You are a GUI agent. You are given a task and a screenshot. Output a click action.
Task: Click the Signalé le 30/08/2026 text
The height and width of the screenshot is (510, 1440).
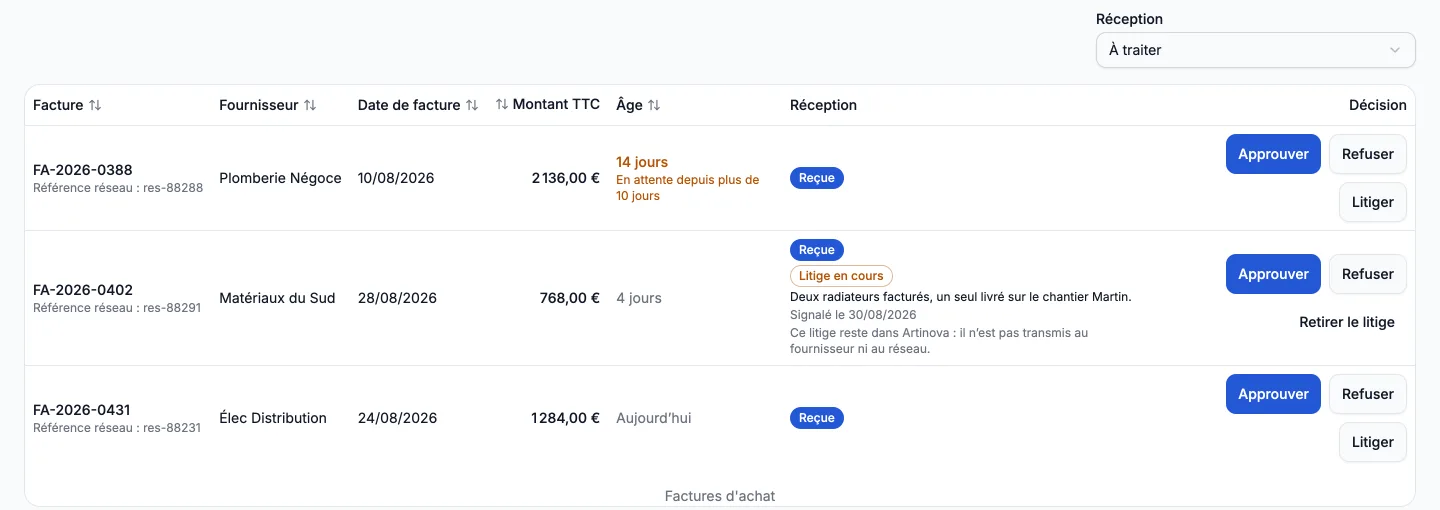coord(853,314)
